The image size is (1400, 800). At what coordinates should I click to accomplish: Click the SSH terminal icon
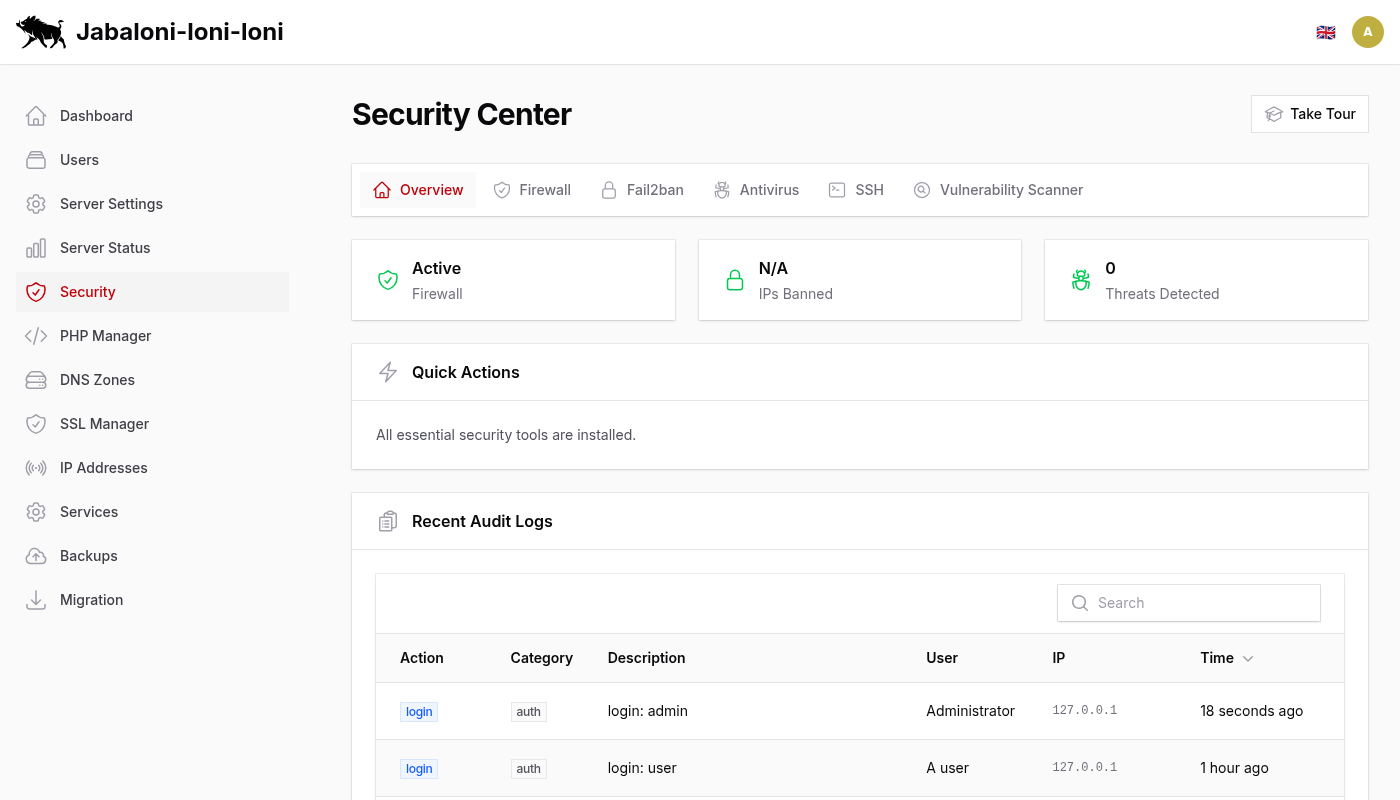(837, 189)
